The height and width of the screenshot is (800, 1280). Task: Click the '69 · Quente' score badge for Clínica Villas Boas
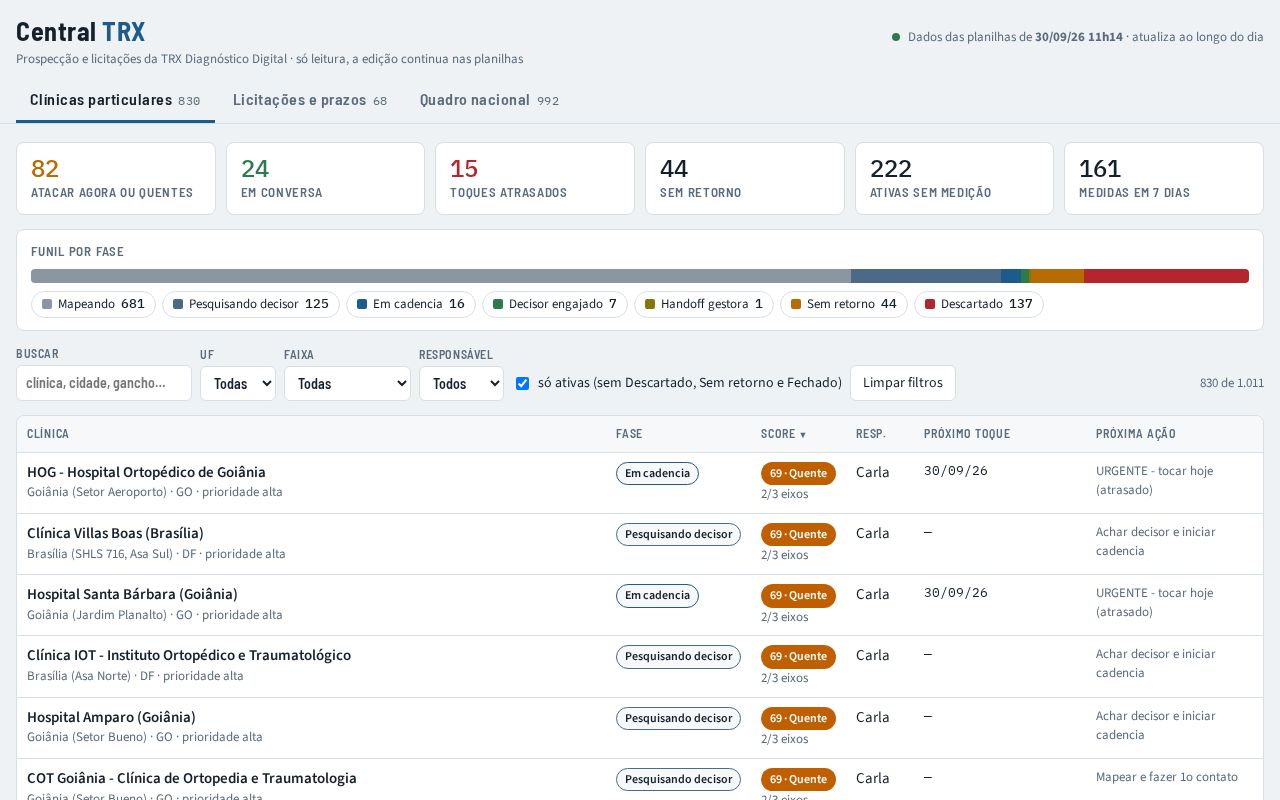coord(798,534)
